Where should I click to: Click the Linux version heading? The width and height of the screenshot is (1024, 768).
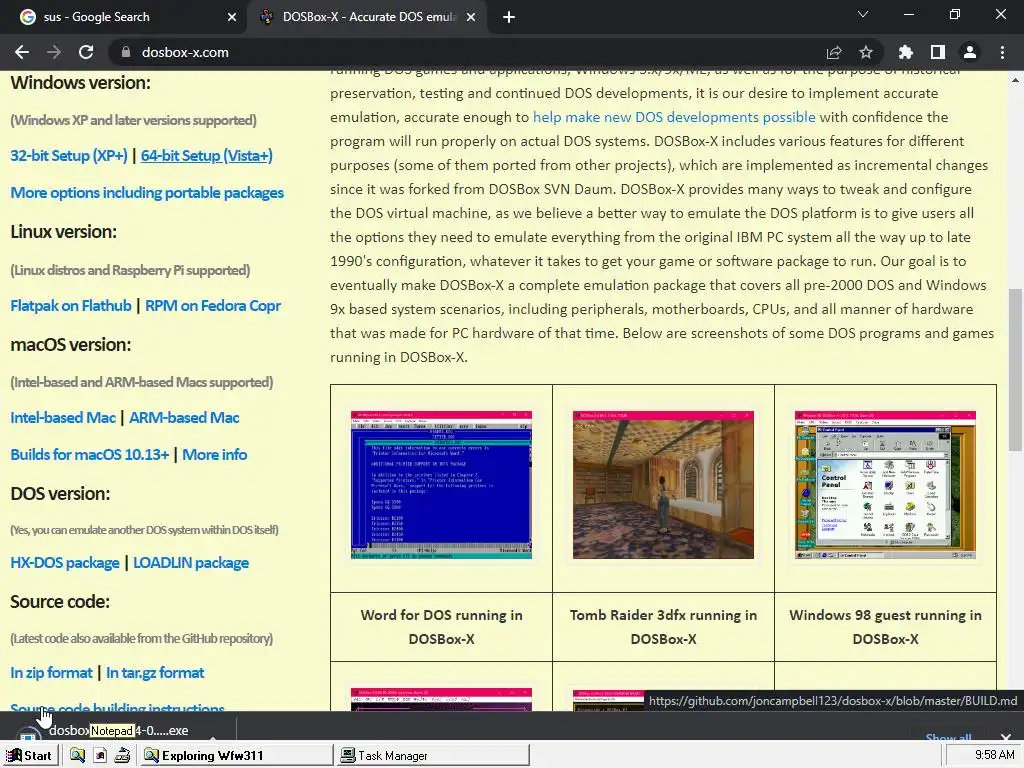coord(63,232)
